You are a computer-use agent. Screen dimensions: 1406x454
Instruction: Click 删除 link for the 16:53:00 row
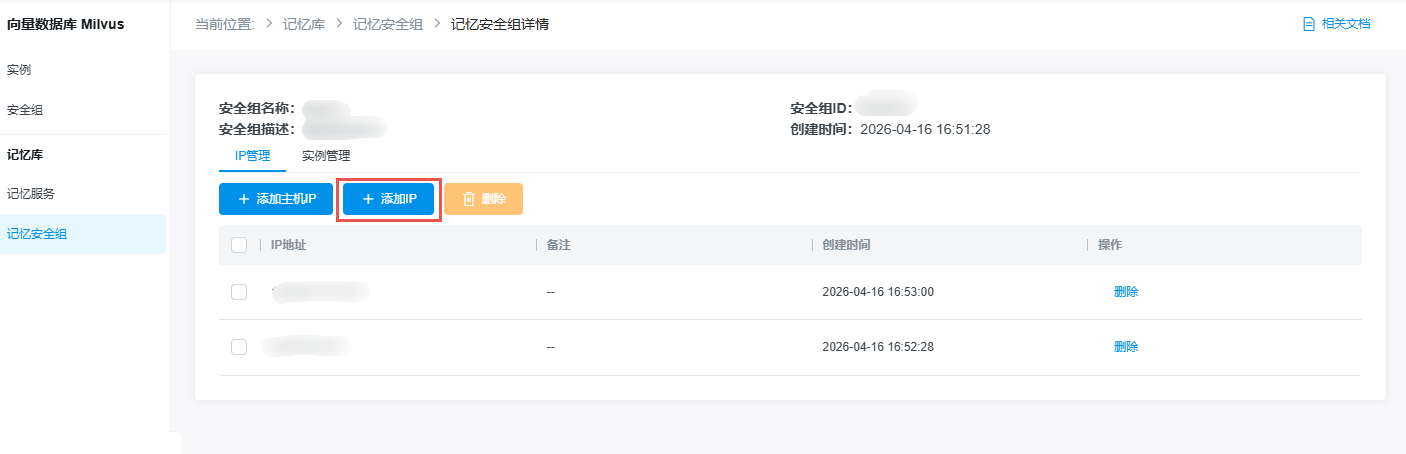(1126, 292)
